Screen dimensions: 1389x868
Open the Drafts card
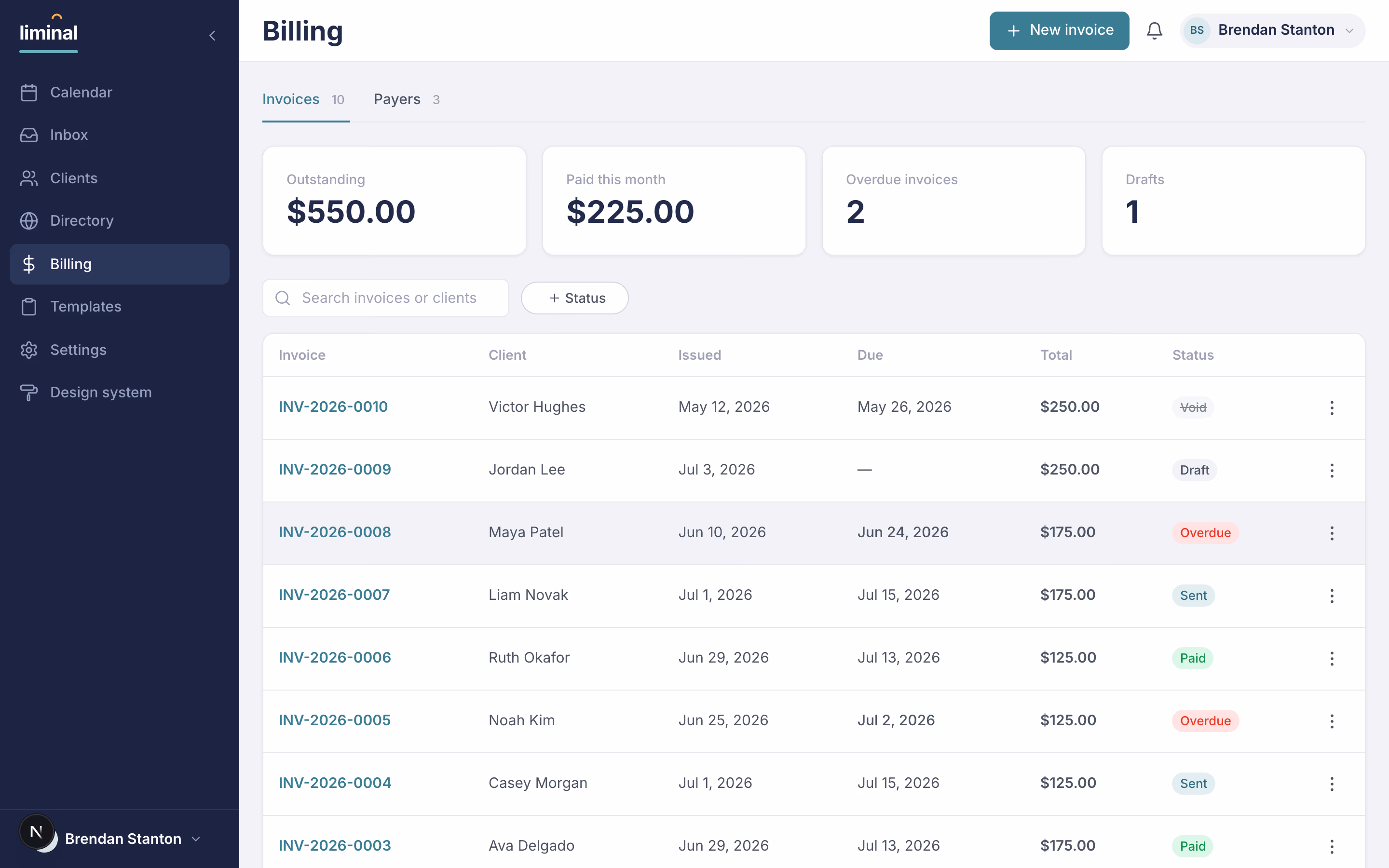(1233, 200)
